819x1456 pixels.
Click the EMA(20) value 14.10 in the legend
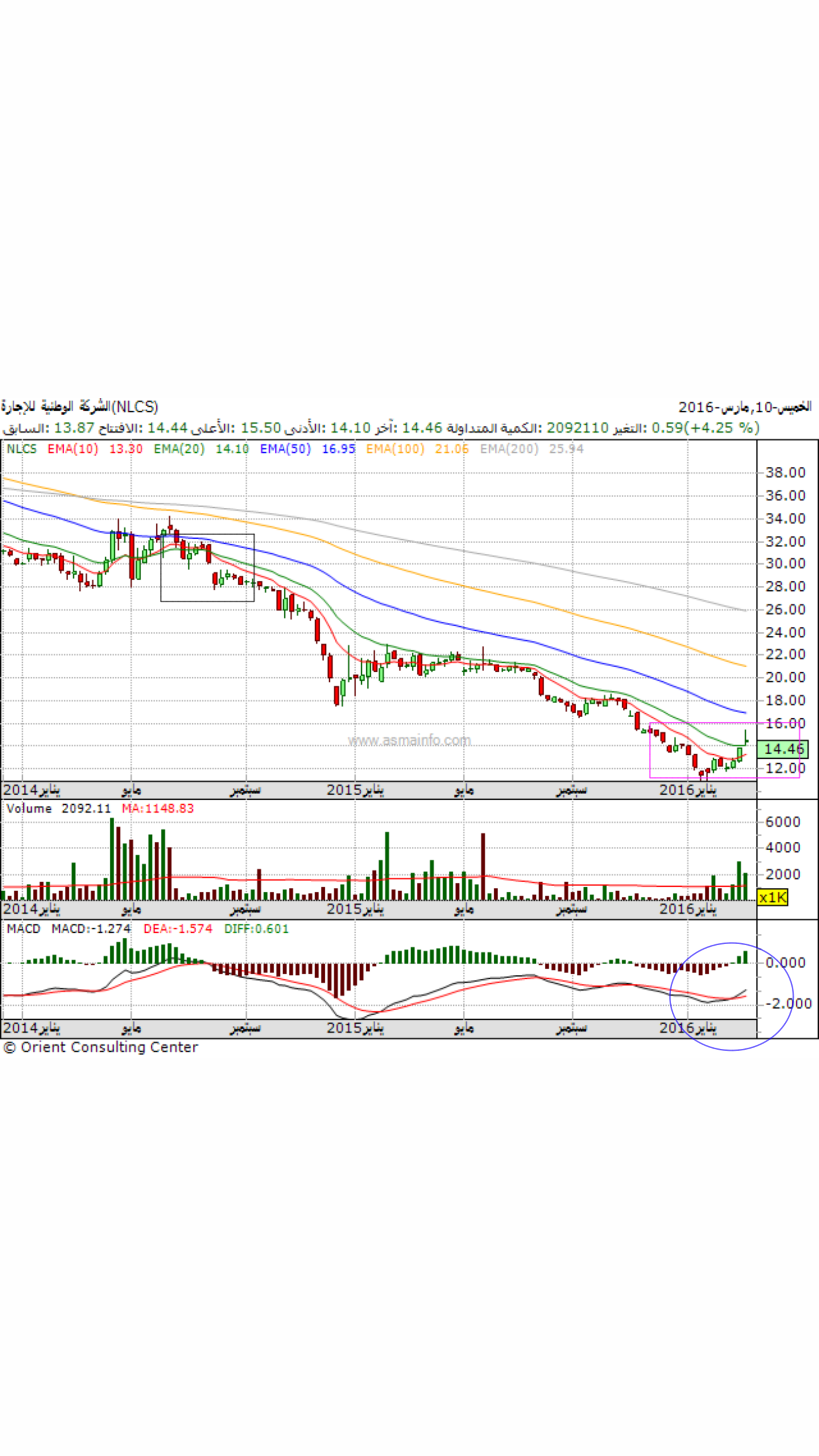(232, 449)
